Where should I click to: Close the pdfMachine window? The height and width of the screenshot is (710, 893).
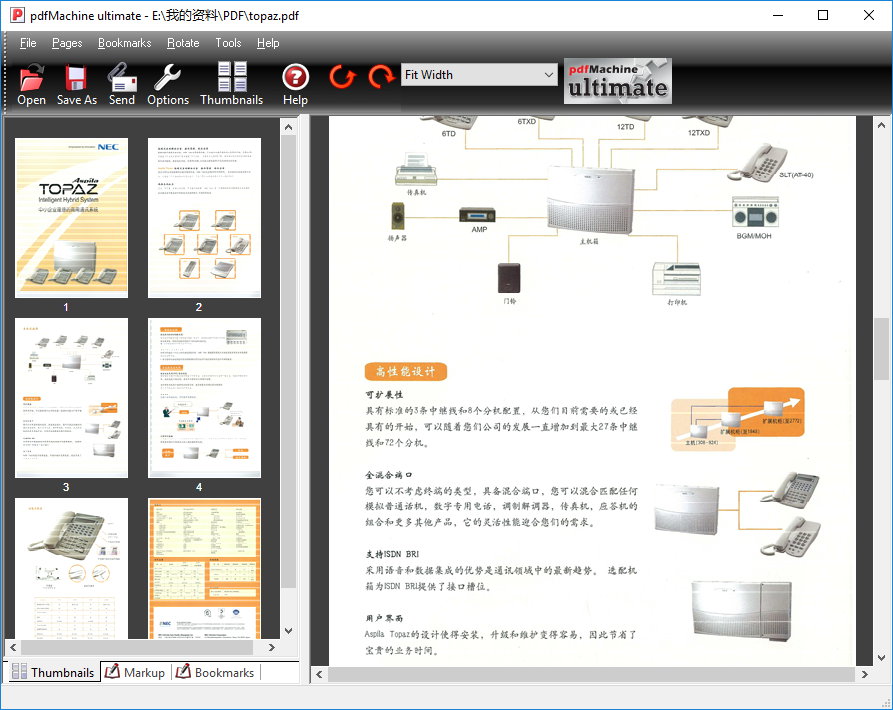point(869,15)
